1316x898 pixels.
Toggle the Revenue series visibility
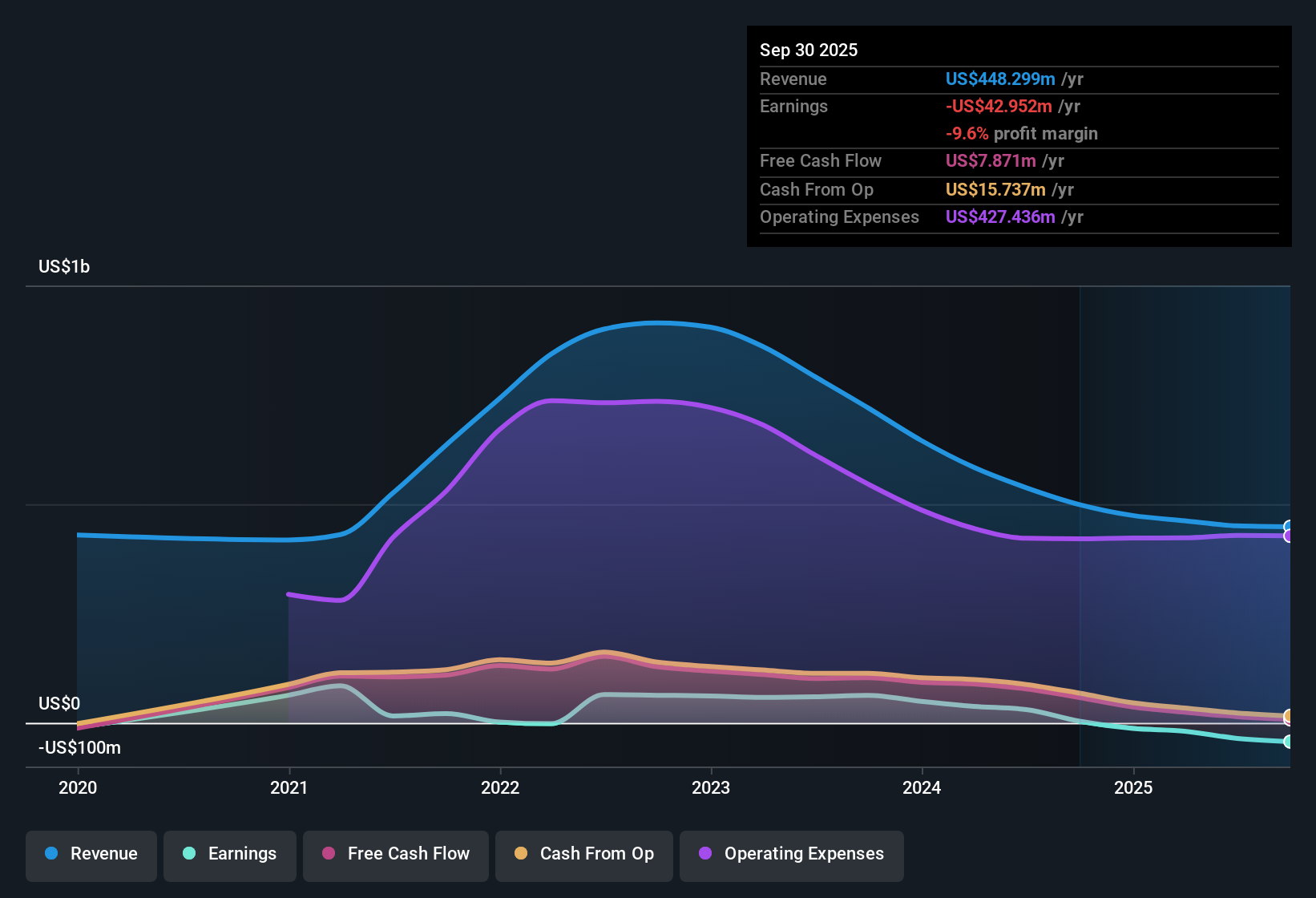pos(91,854)
